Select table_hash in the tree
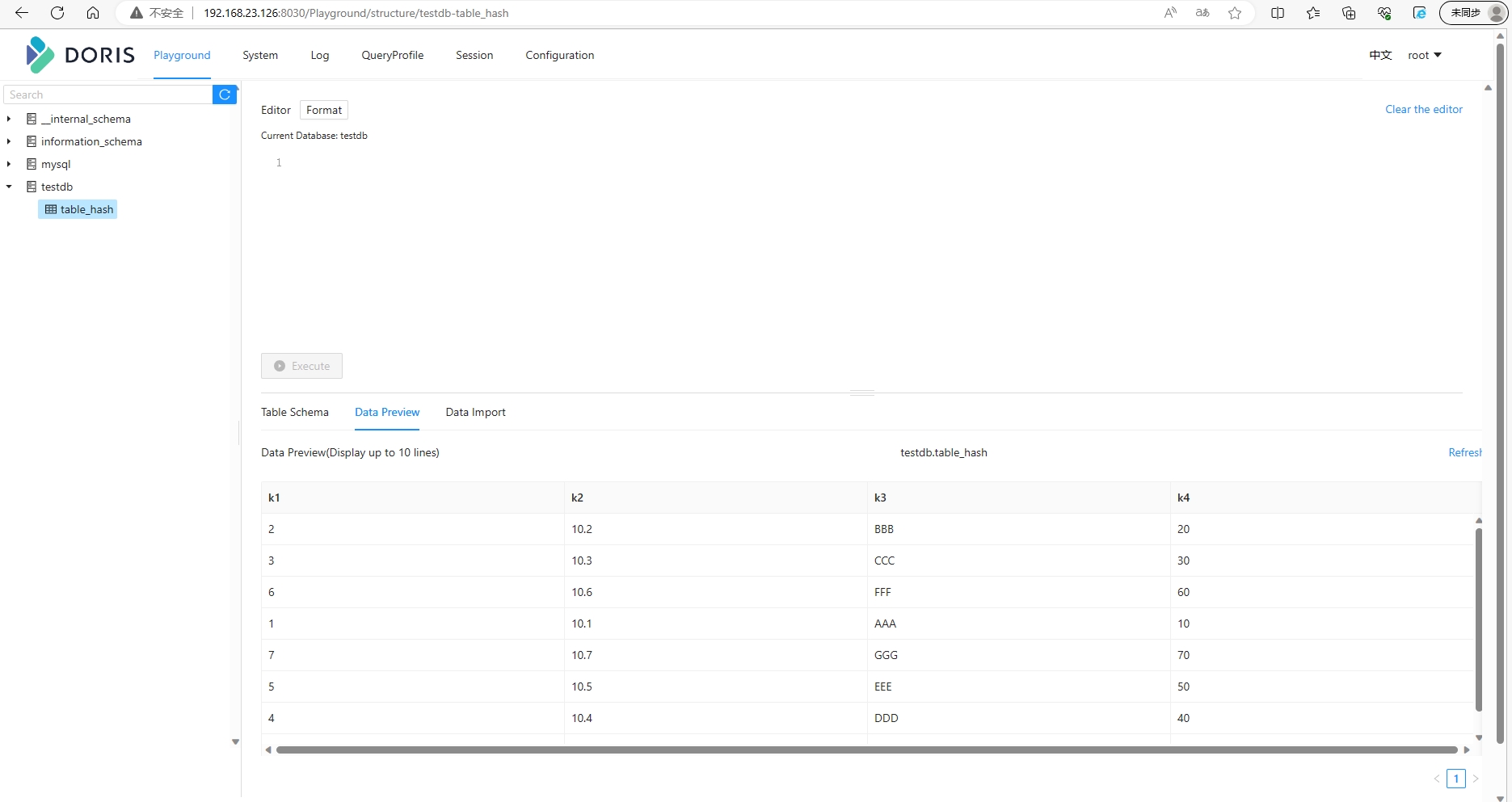1512x802 pixels. pyautogui.click(x=78, y=209)
